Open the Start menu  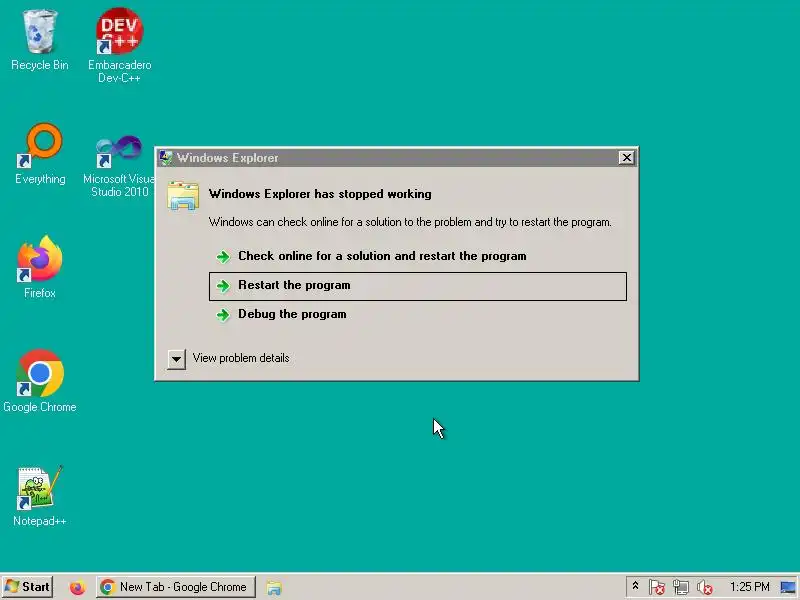click(28, 587)
